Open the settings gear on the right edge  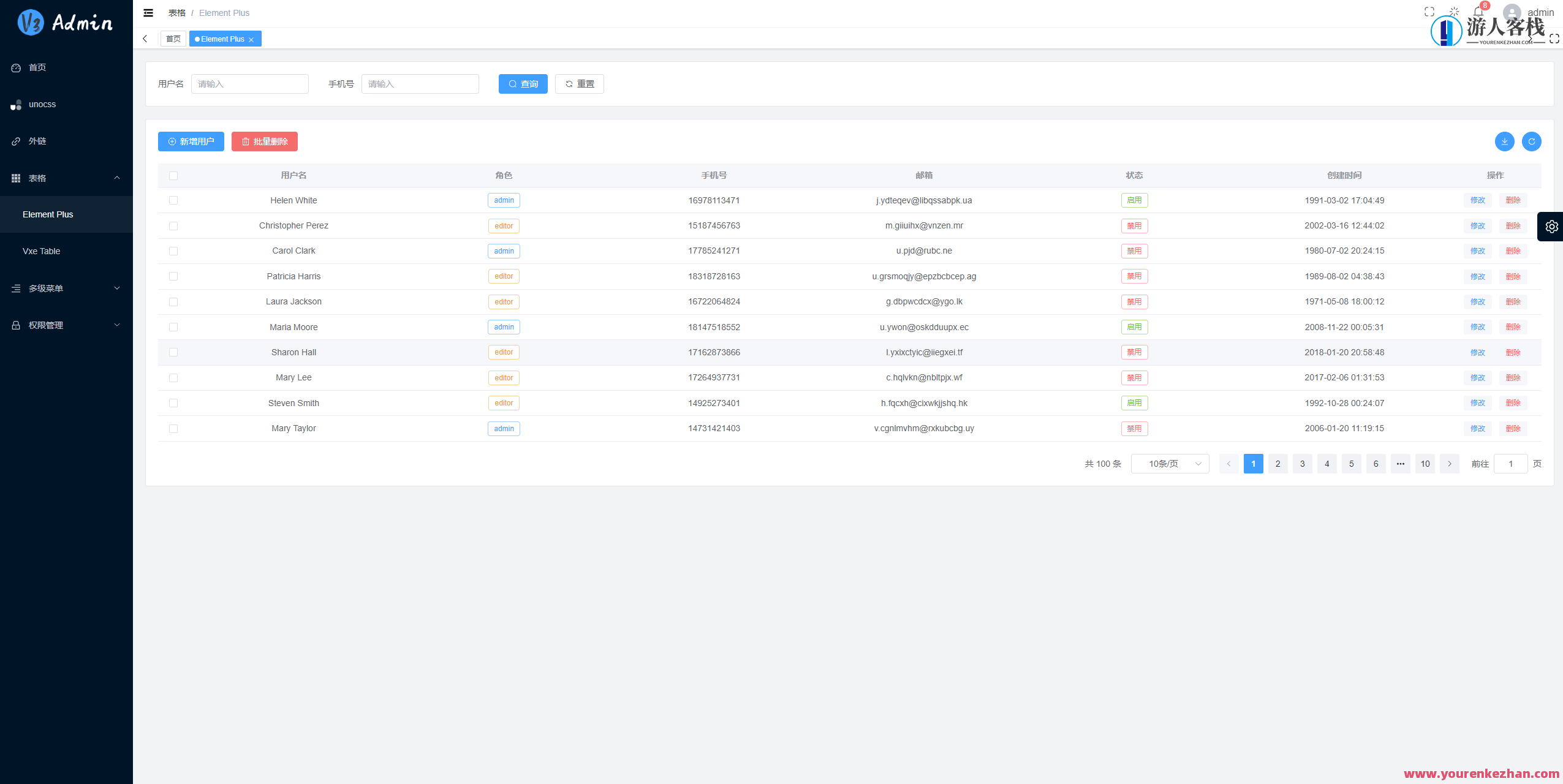(1551, 225)
